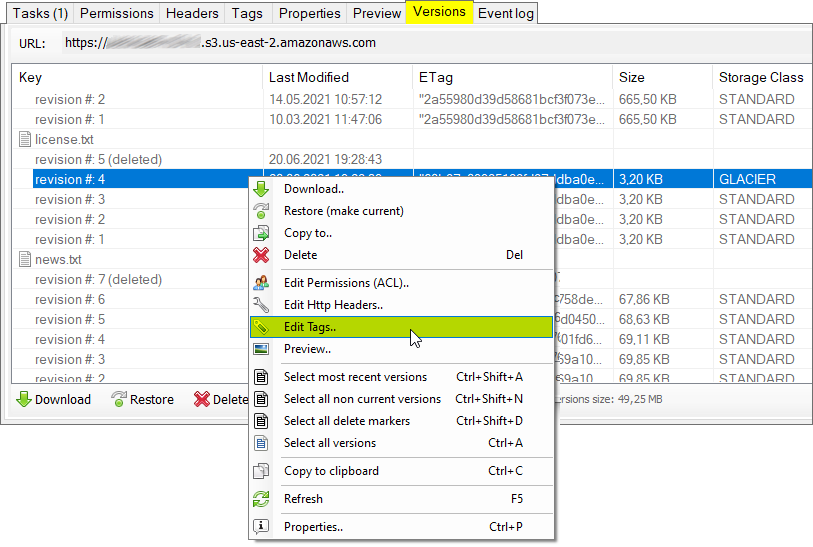
Task: Click the Restore button in bottom toolbar
Action: (x=143, y=399)
